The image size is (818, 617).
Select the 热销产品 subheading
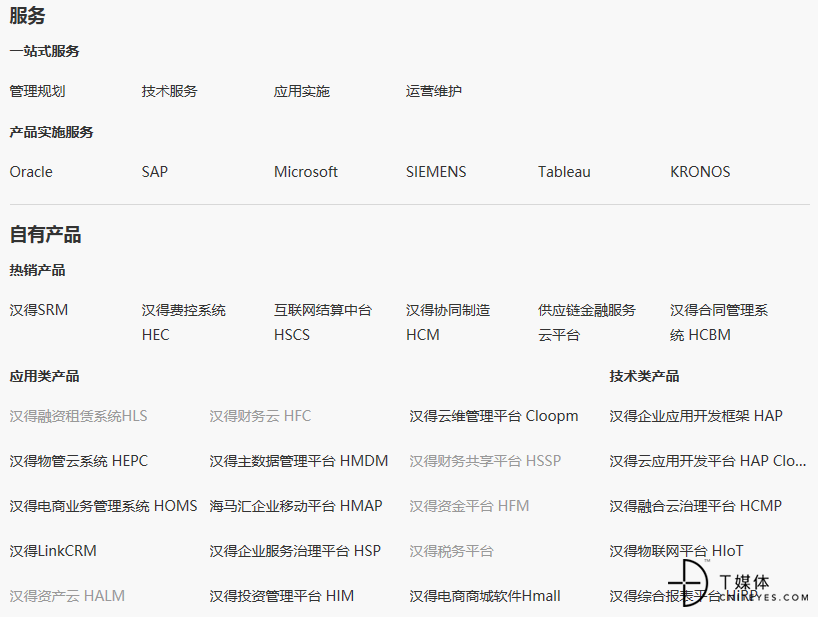(38, 270)
